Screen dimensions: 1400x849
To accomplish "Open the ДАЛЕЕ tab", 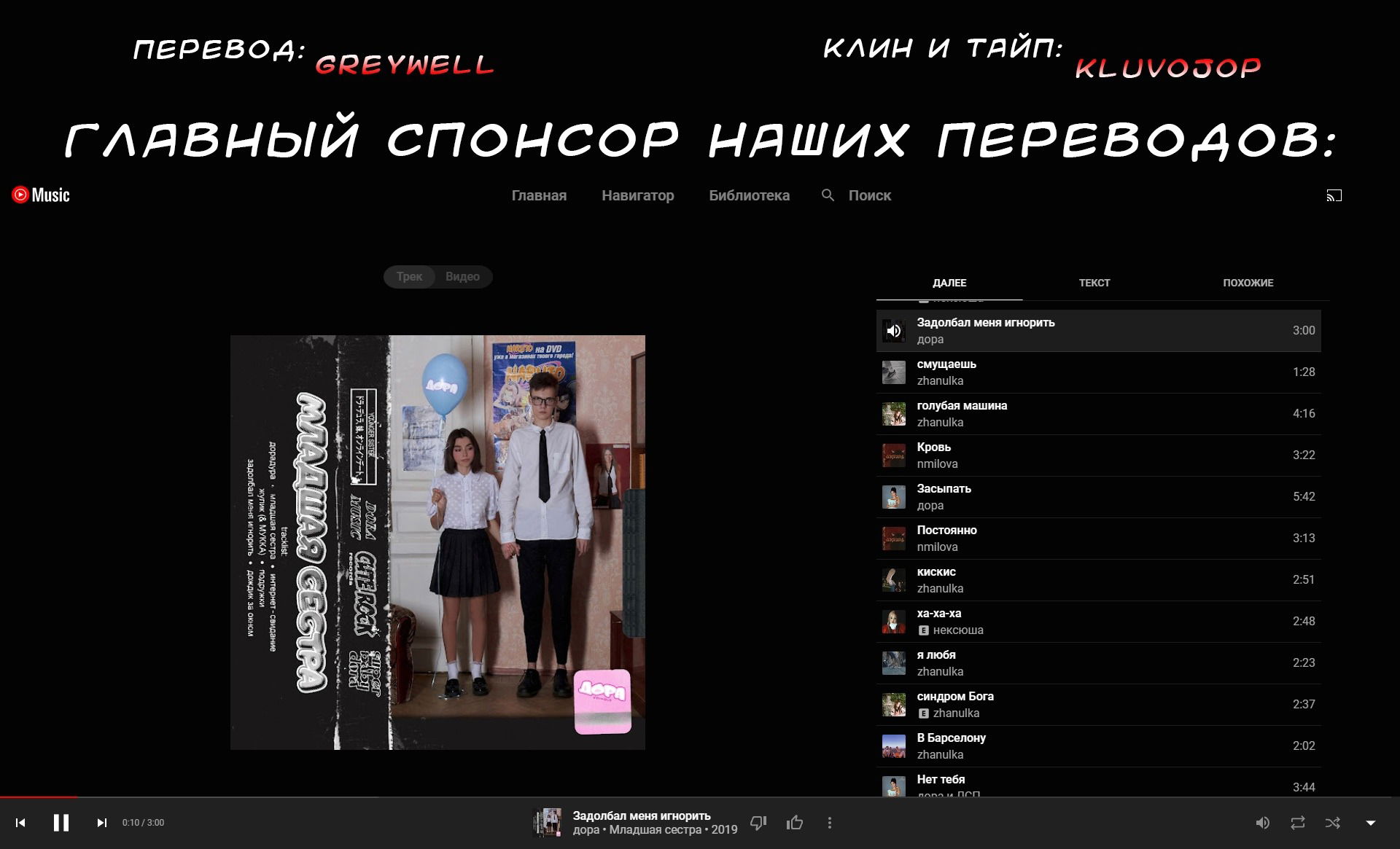I will (949, 283).
